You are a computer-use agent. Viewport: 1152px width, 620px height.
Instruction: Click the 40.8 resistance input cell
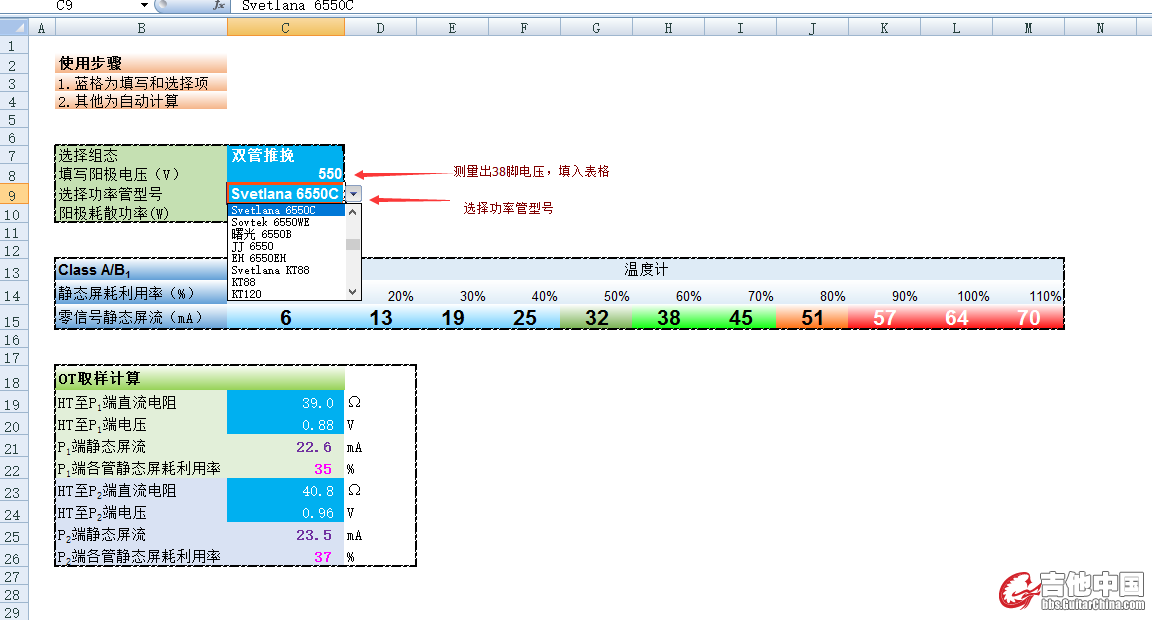286,491
